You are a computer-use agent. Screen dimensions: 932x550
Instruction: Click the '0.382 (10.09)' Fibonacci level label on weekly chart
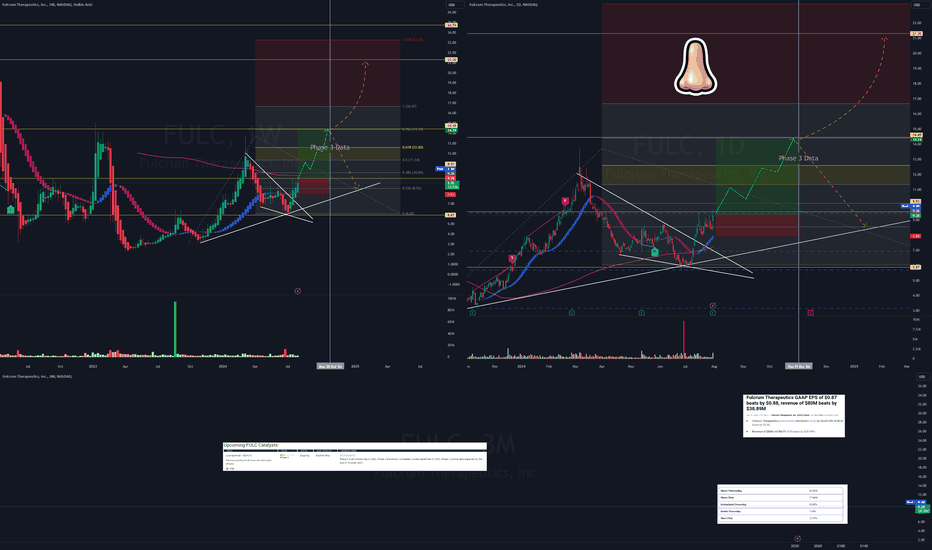(x=413, y=172)
